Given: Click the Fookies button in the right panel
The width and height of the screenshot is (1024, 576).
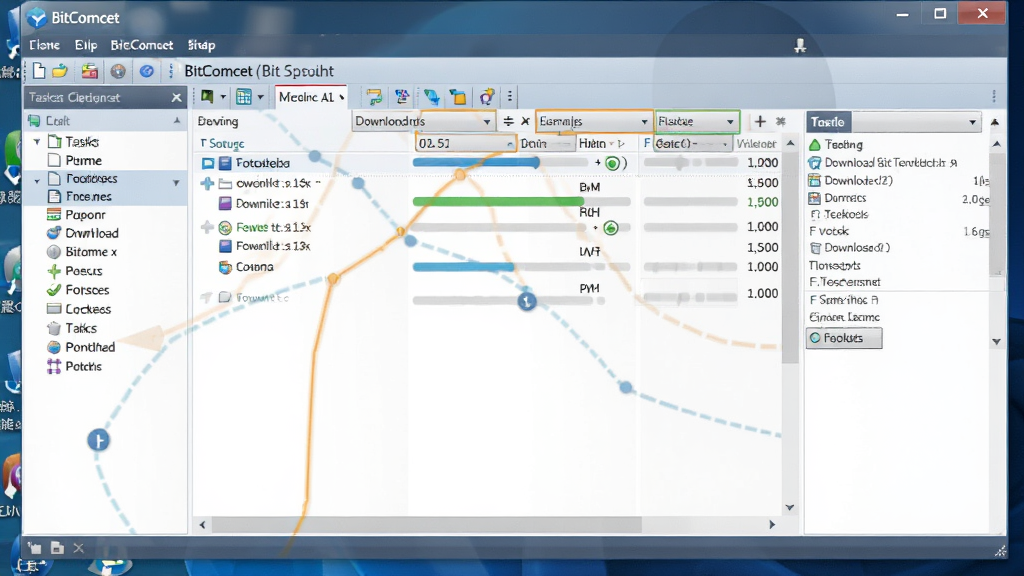Looking at the screenshot, I should 844,338.
